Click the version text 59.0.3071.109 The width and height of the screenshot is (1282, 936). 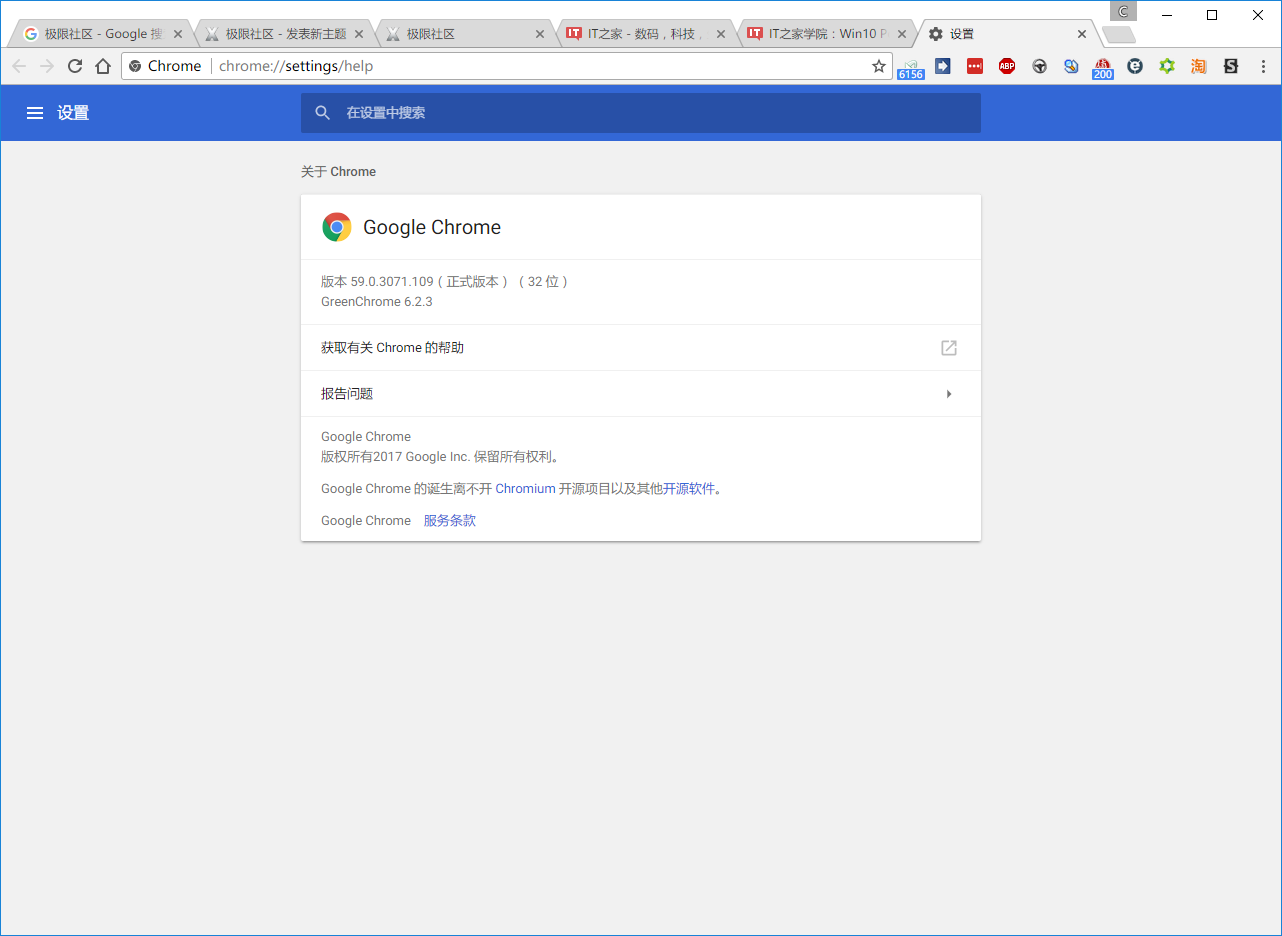(392, 282)
